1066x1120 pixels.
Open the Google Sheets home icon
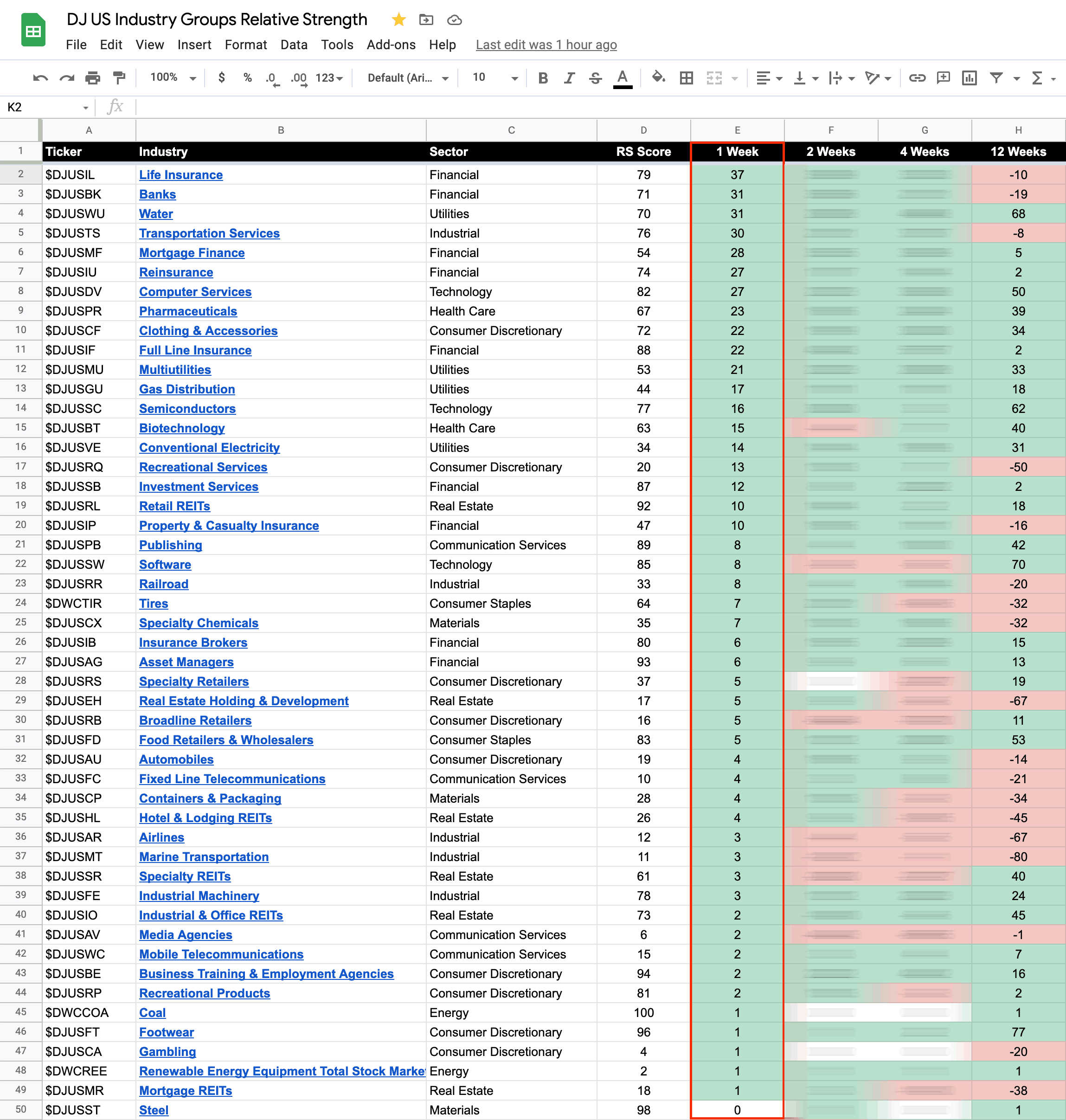click(33, 30)
